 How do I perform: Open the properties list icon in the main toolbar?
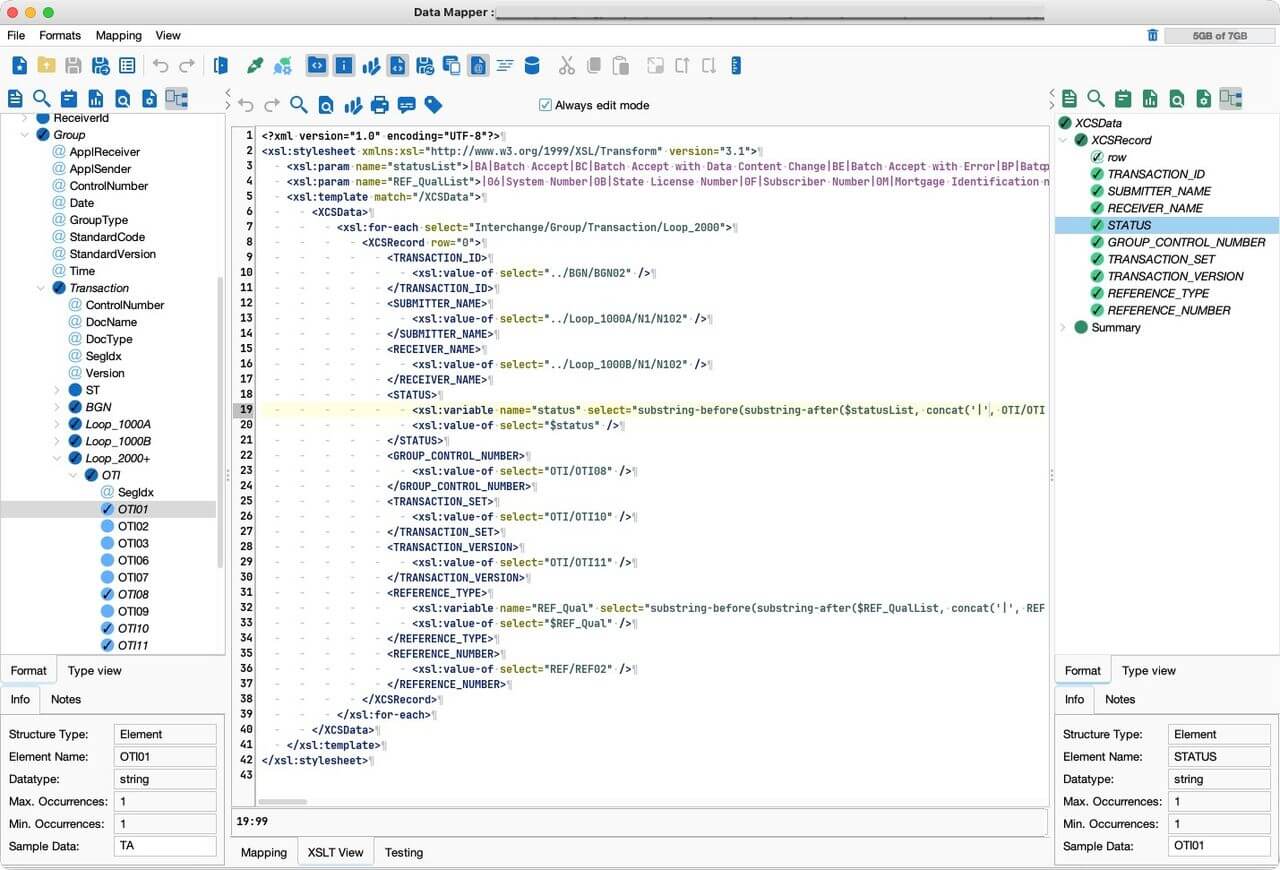(127, 66)
